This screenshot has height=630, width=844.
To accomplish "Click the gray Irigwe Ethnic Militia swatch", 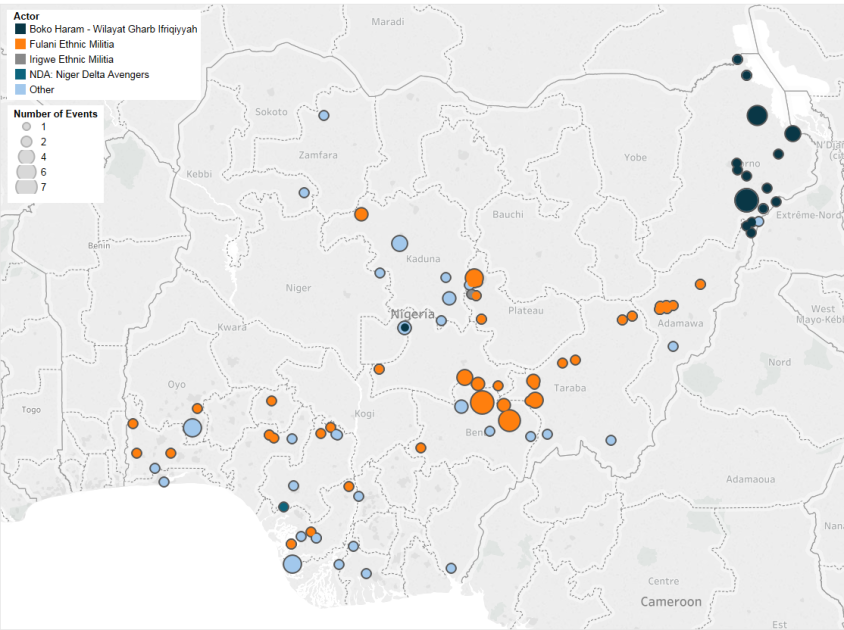I will tap(21, 60).
